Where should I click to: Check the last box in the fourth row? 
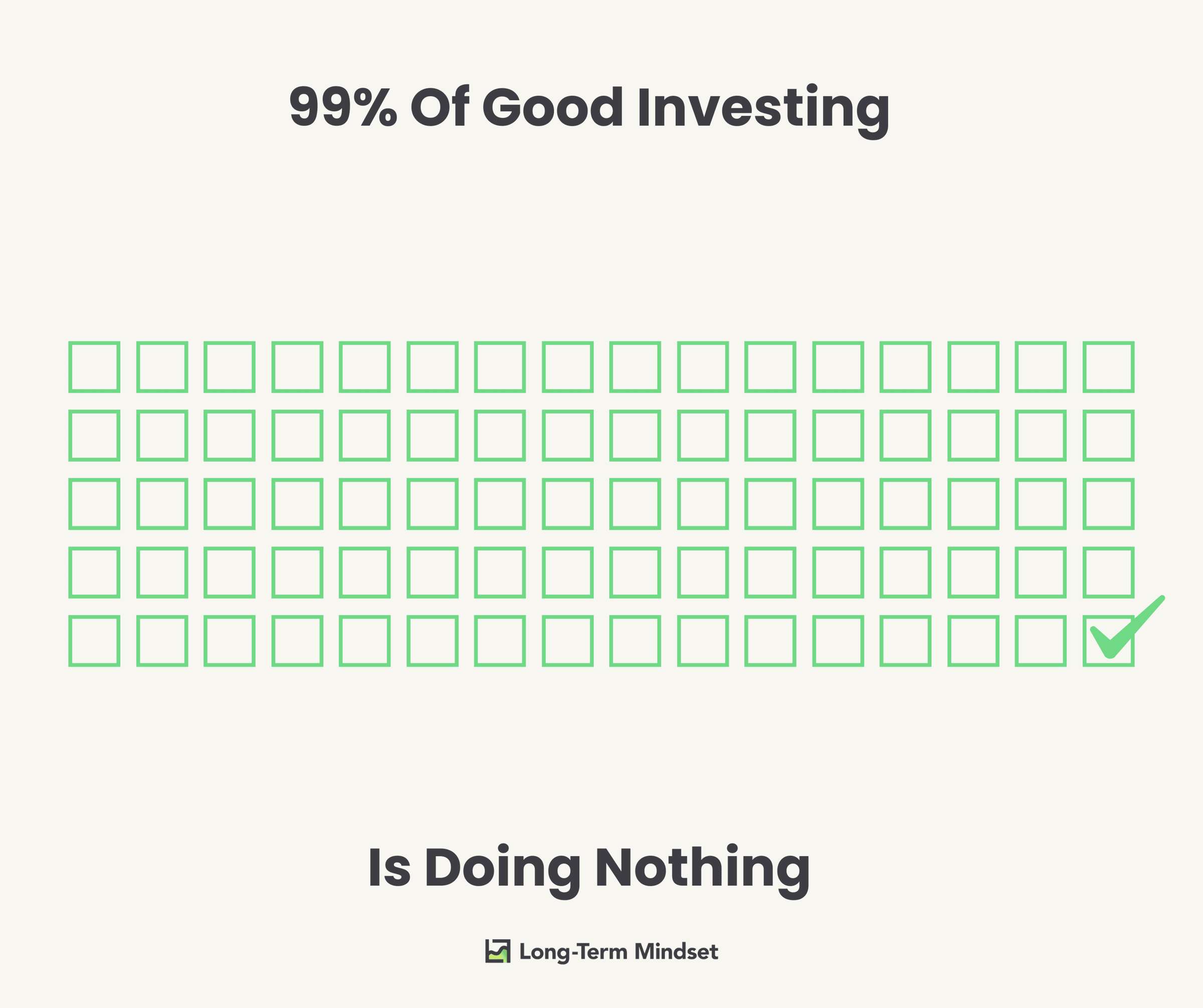[x=1108, y=572]
